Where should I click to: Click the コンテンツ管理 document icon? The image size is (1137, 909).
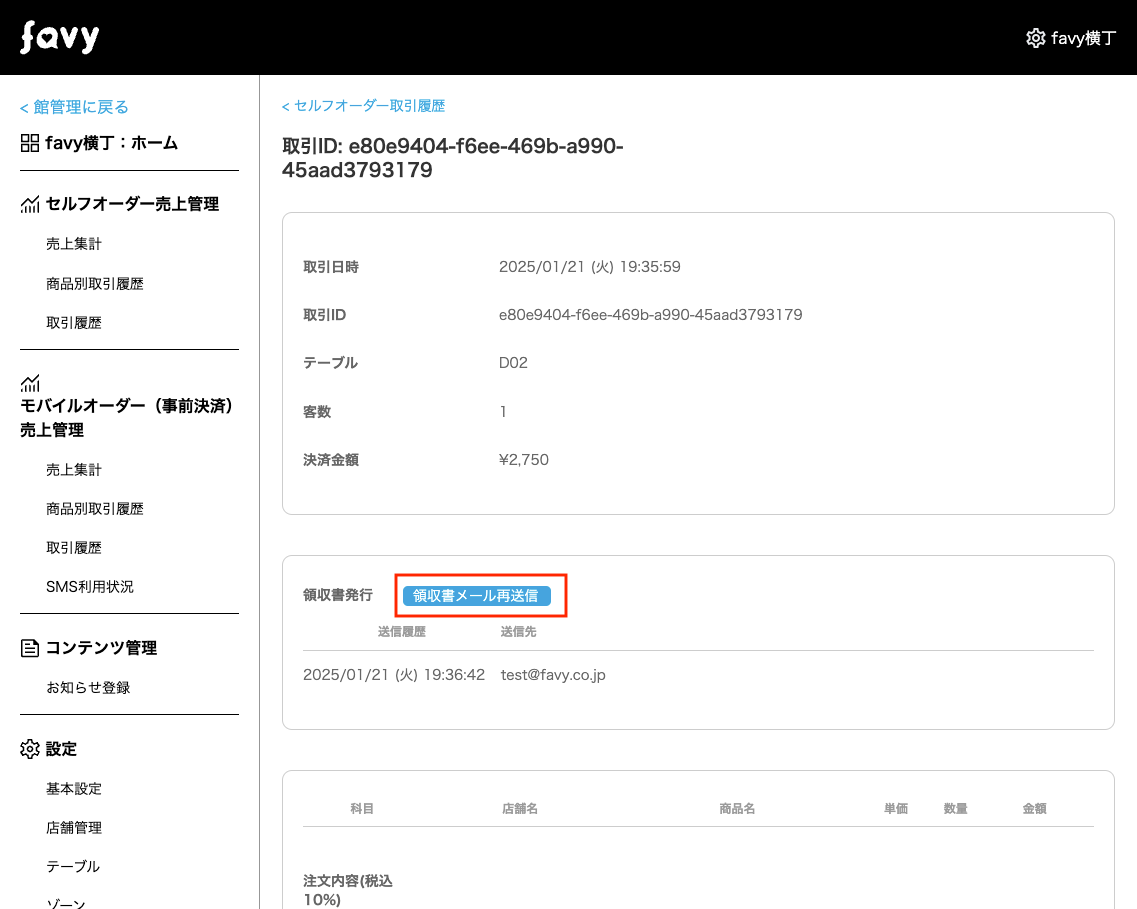point(30,648)
